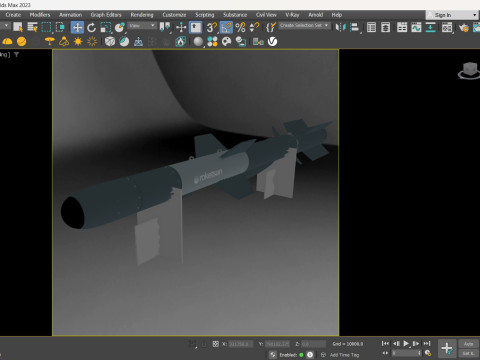Open Material Editor icon
This screenshot has height=360, width=480.
tap(447, 27)
